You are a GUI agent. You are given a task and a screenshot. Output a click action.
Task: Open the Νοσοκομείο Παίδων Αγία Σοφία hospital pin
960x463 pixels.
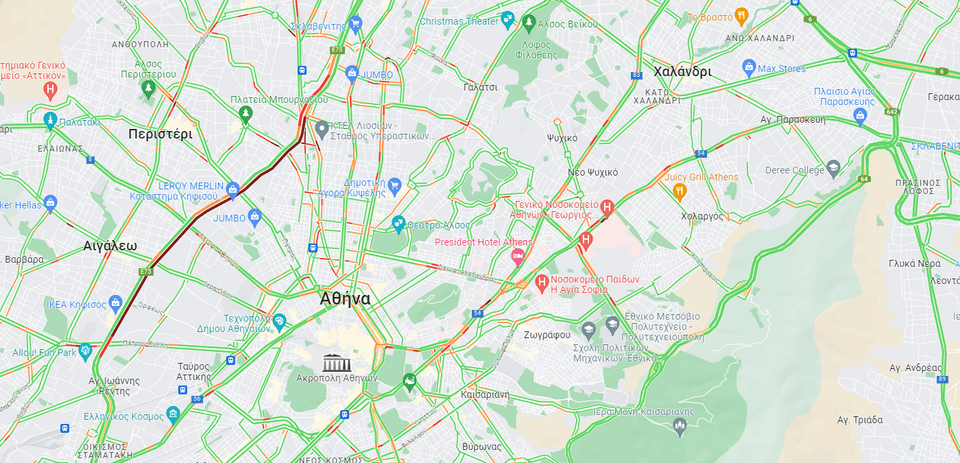coord(541,282)
